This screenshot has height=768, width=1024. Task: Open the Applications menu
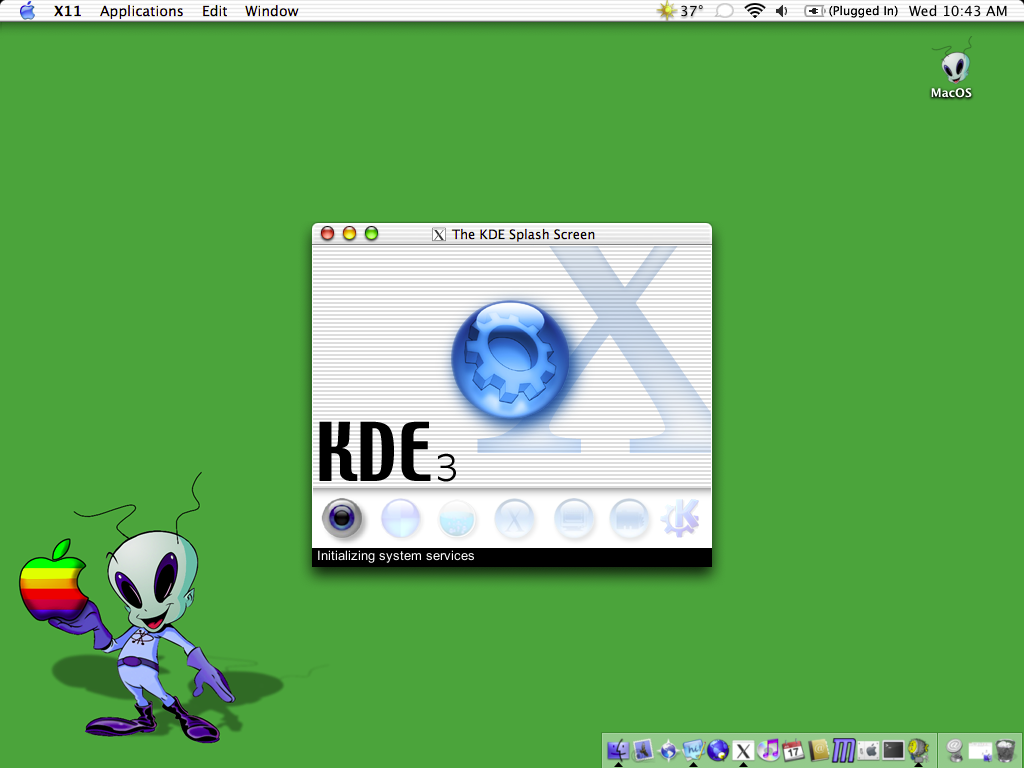click(x=142, y=11)
